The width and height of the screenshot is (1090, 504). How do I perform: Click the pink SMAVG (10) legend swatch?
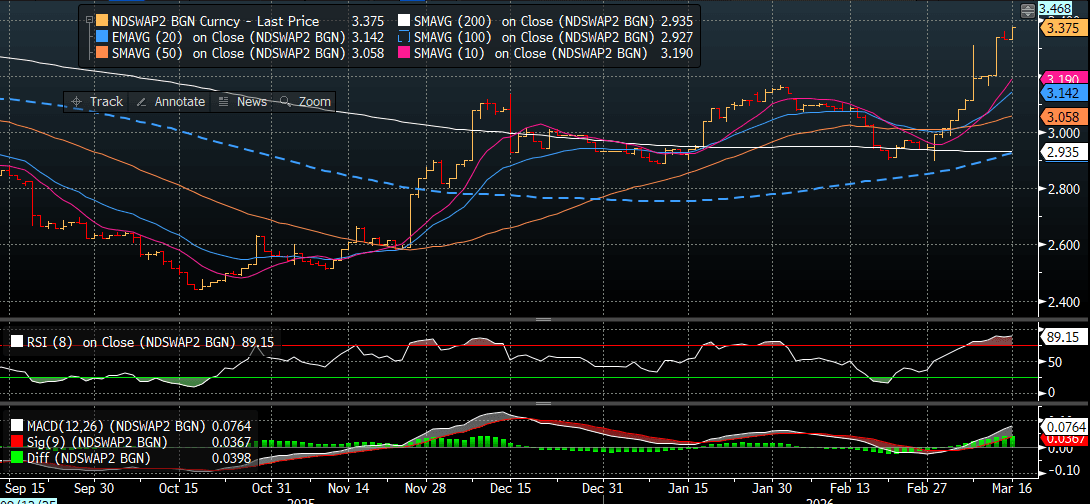[404, 53]
